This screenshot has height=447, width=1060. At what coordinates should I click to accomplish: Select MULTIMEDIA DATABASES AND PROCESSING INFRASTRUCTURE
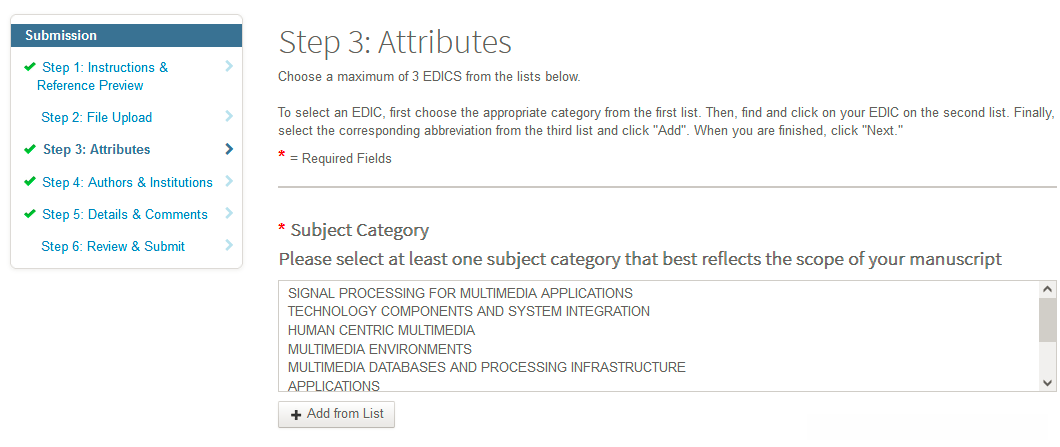pyautogui.click(x=486, y=367)
